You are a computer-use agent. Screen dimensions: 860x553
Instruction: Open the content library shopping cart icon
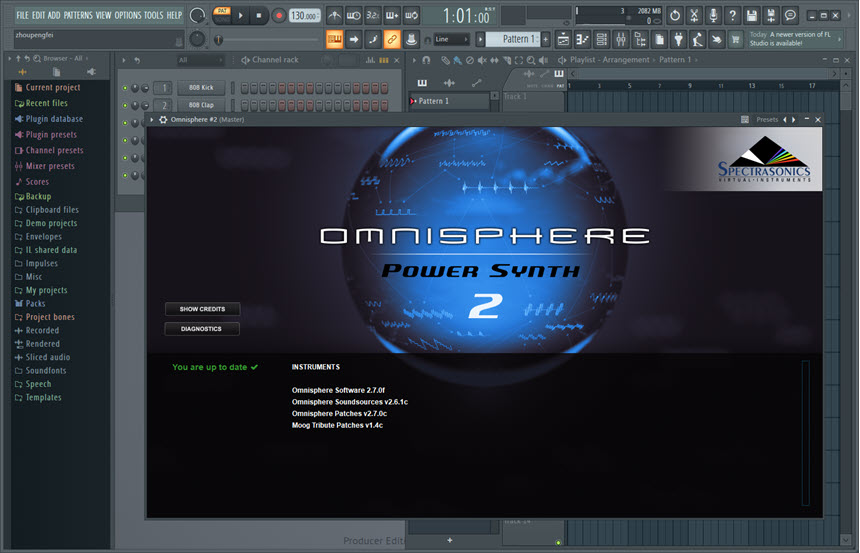pos(735,39)
